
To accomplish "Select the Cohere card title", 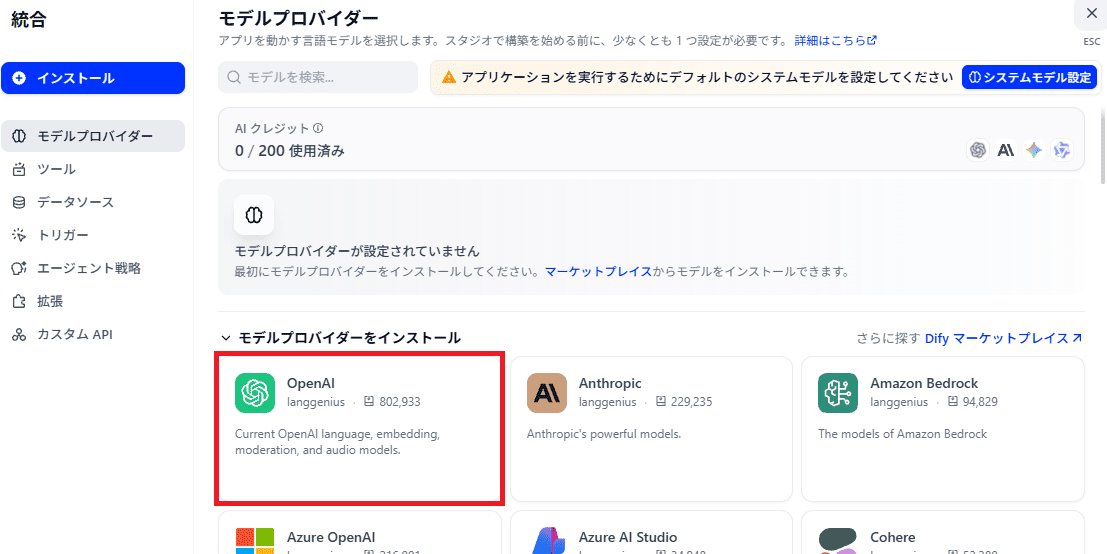I will [x=892, y=537].
